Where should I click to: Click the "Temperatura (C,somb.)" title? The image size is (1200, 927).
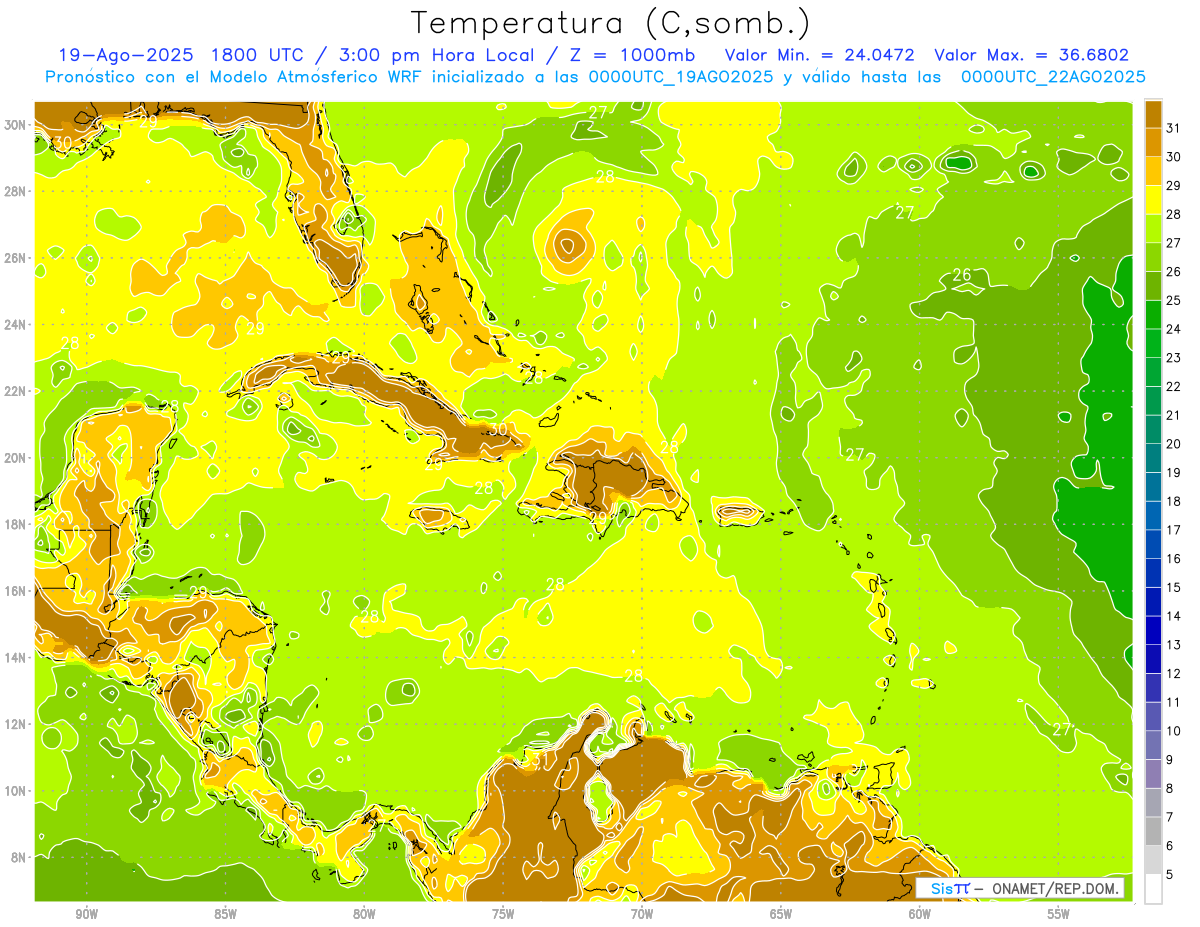pyautogui.click(x=611, y=23)
